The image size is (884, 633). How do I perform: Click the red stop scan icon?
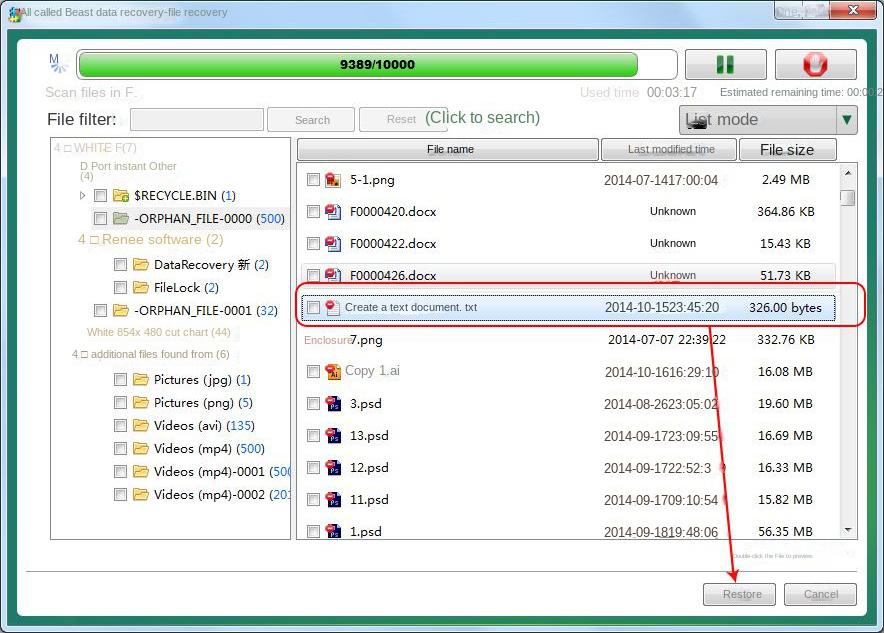pos(816,64)
